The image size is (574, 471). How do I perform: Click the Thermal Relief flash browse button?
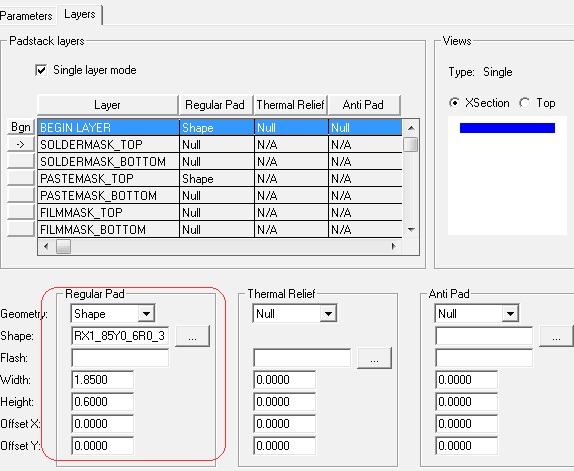coord(374,358)
